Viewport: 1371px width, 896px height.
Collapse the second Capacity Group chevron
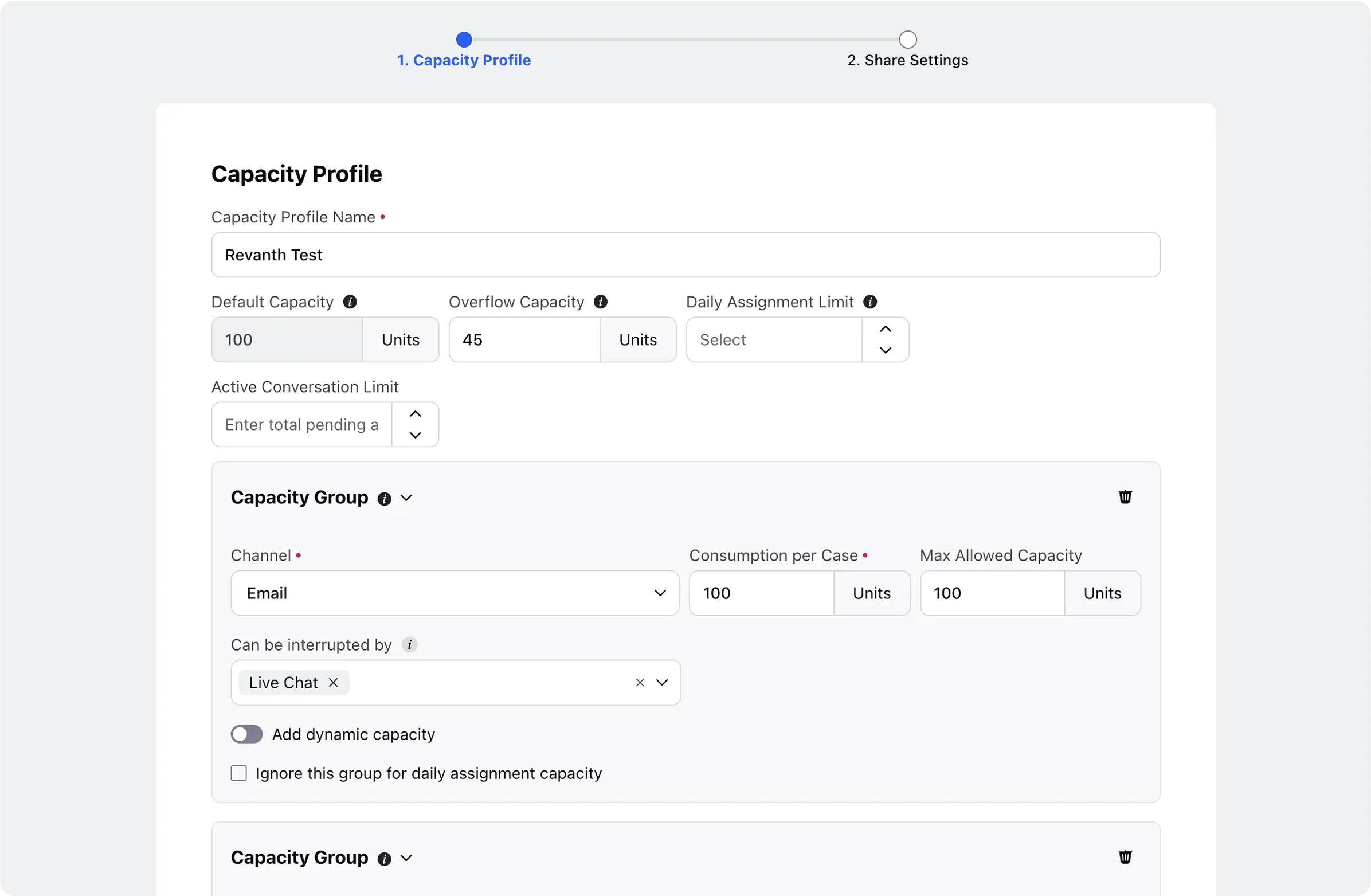406,858
